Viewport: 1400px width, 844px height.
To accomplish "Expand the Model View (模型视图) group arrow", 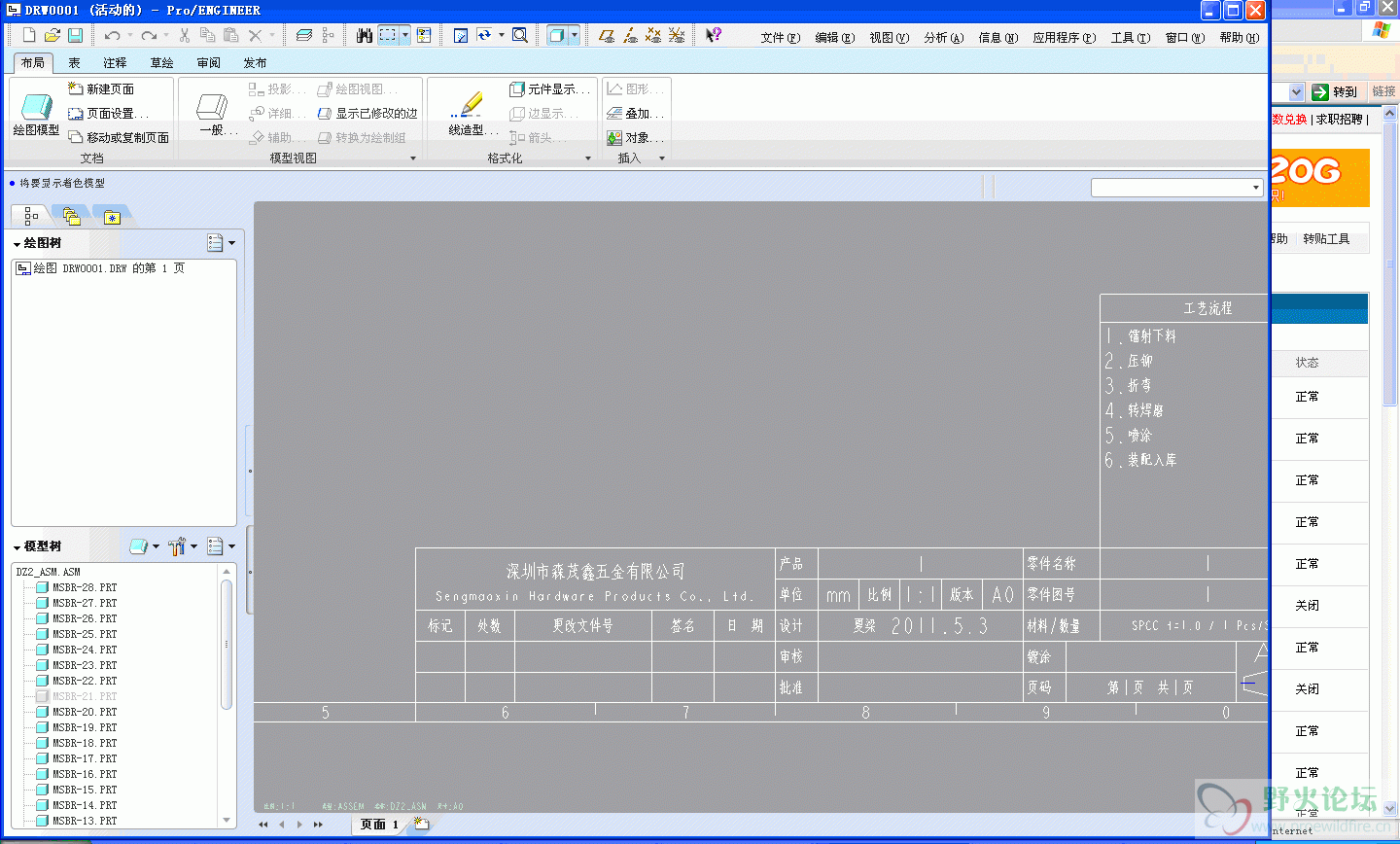I will [x=413, y=158].
